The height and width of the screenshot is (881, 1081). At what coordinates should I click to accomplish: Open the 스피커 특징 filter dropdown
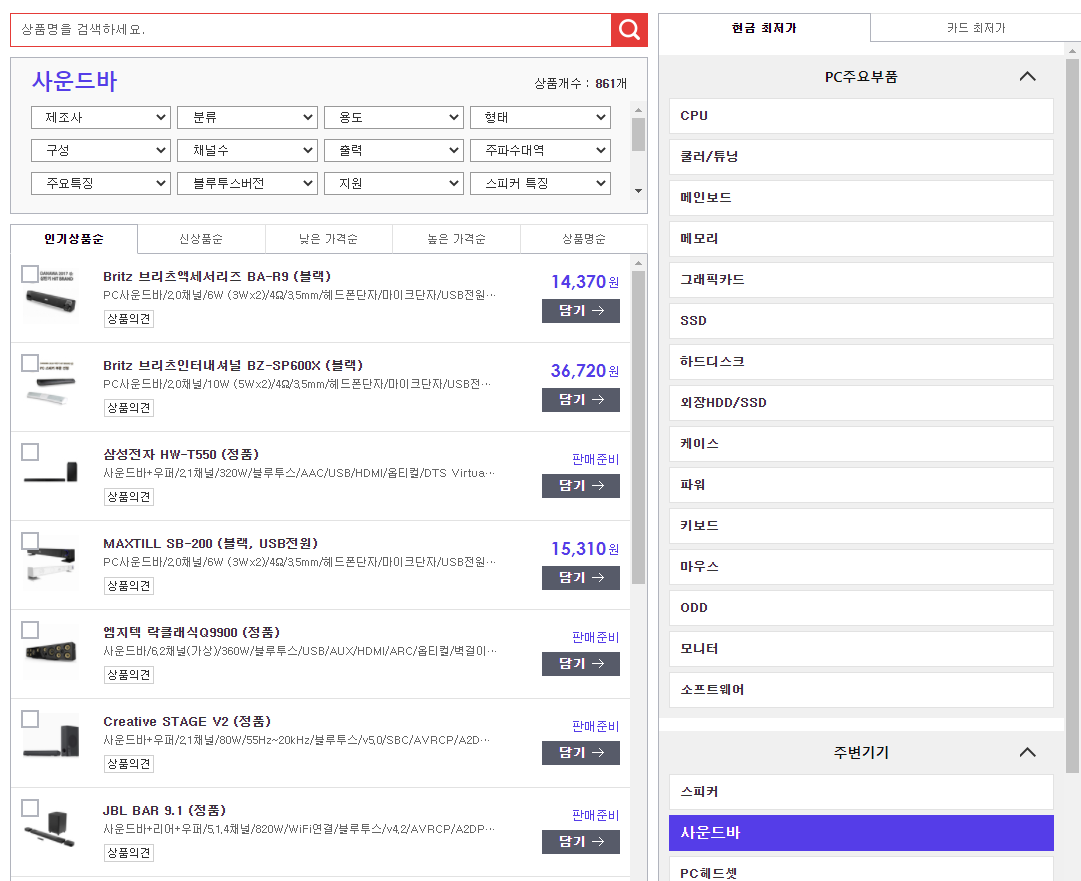(x=540, y=183)
